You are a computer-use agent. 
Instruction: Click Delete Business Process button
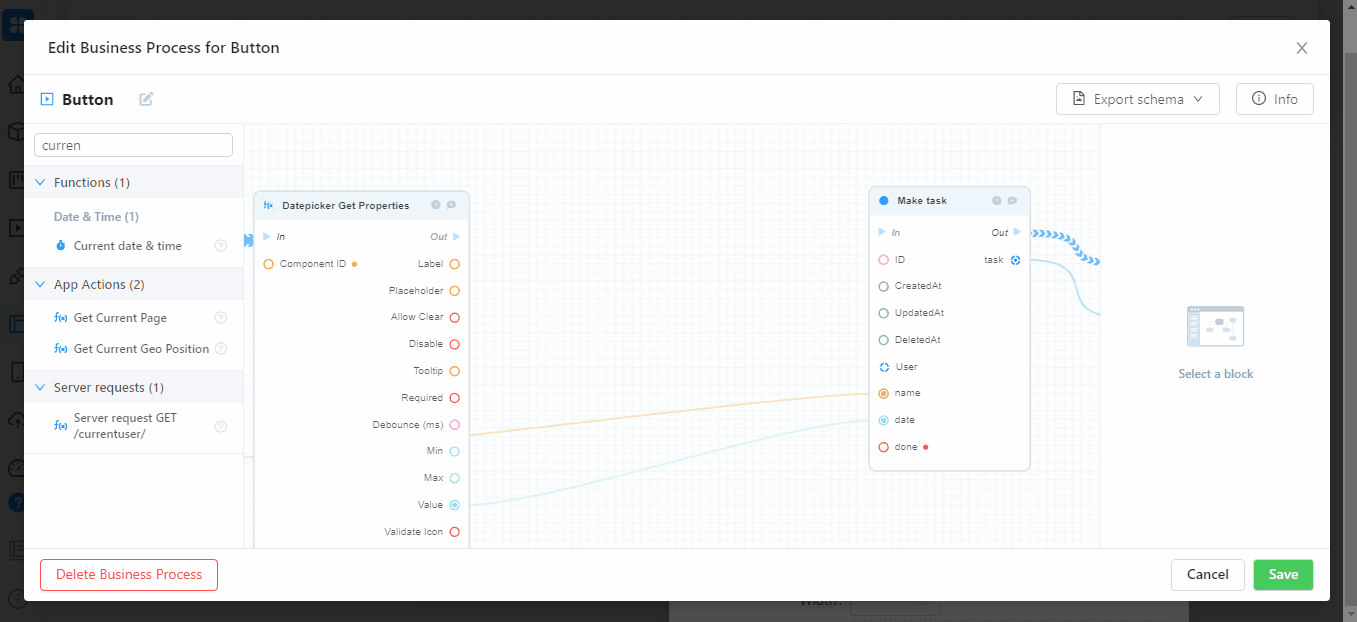129,575
